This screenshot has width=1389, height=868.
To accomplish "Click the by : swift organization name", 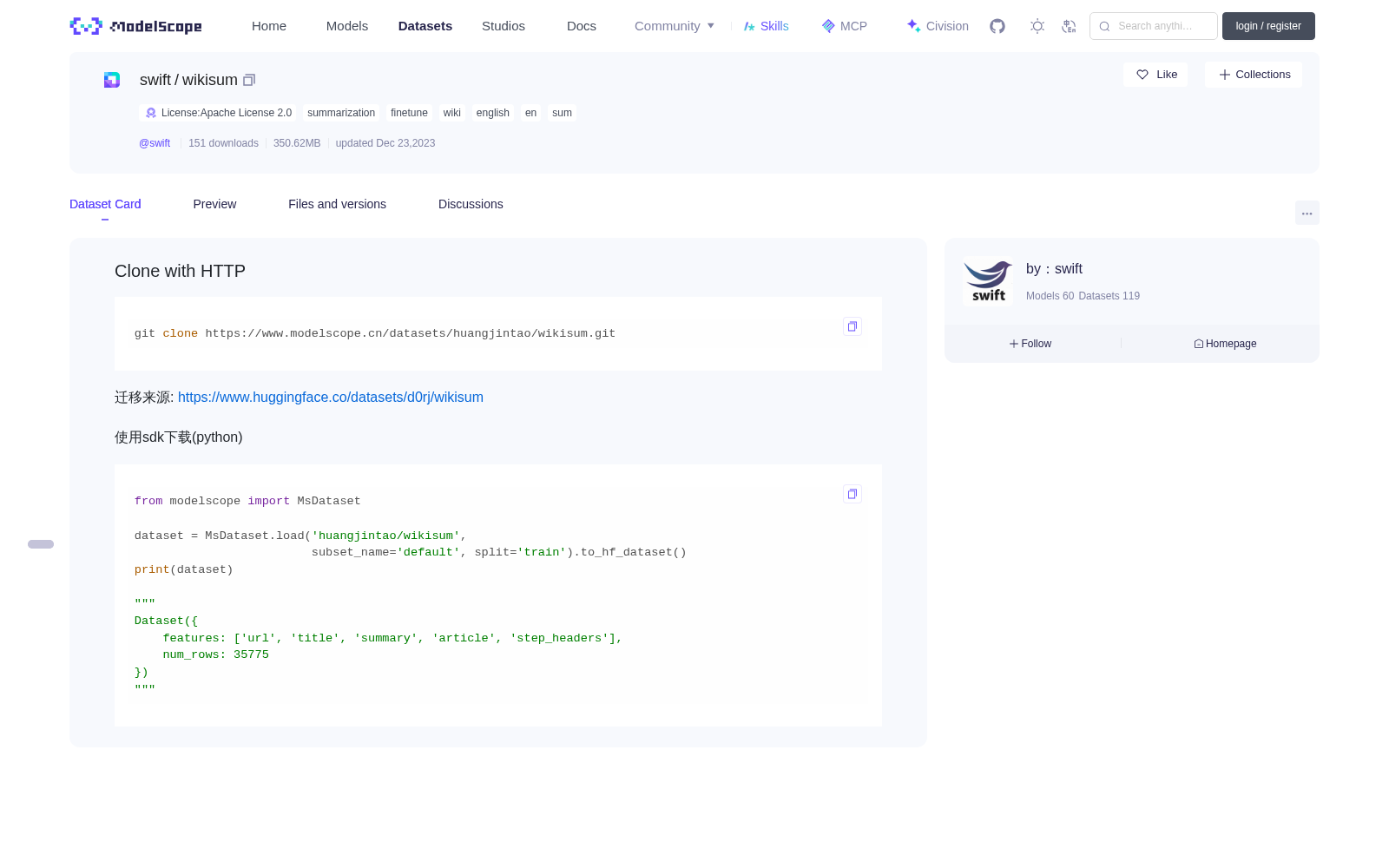I will (1054, 269).
